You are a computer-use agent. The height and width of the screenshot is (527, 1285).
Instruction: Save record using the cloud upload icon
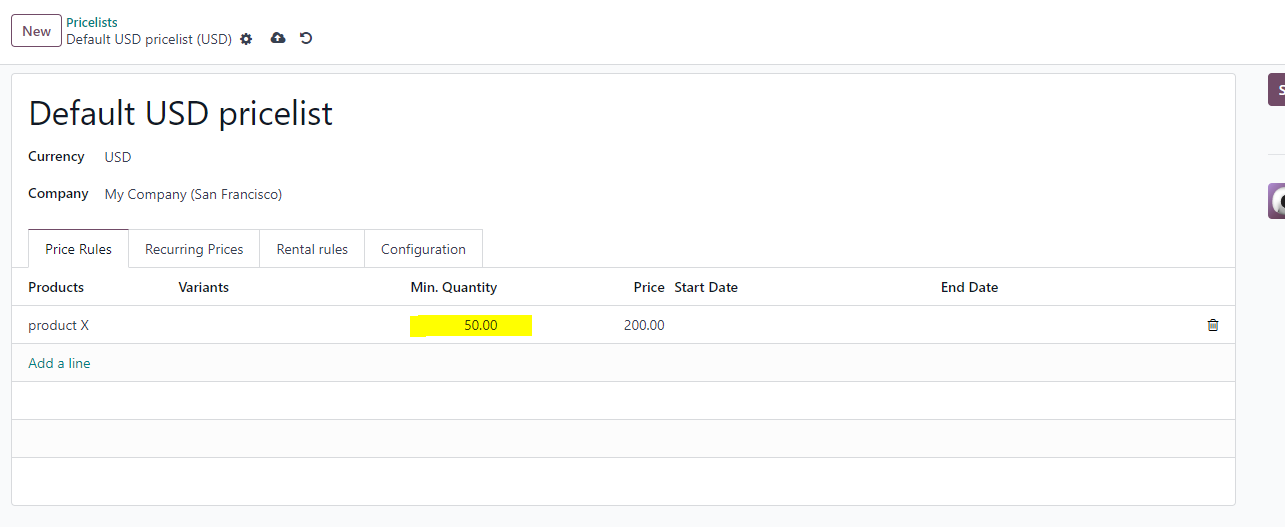tap(278, 38)
